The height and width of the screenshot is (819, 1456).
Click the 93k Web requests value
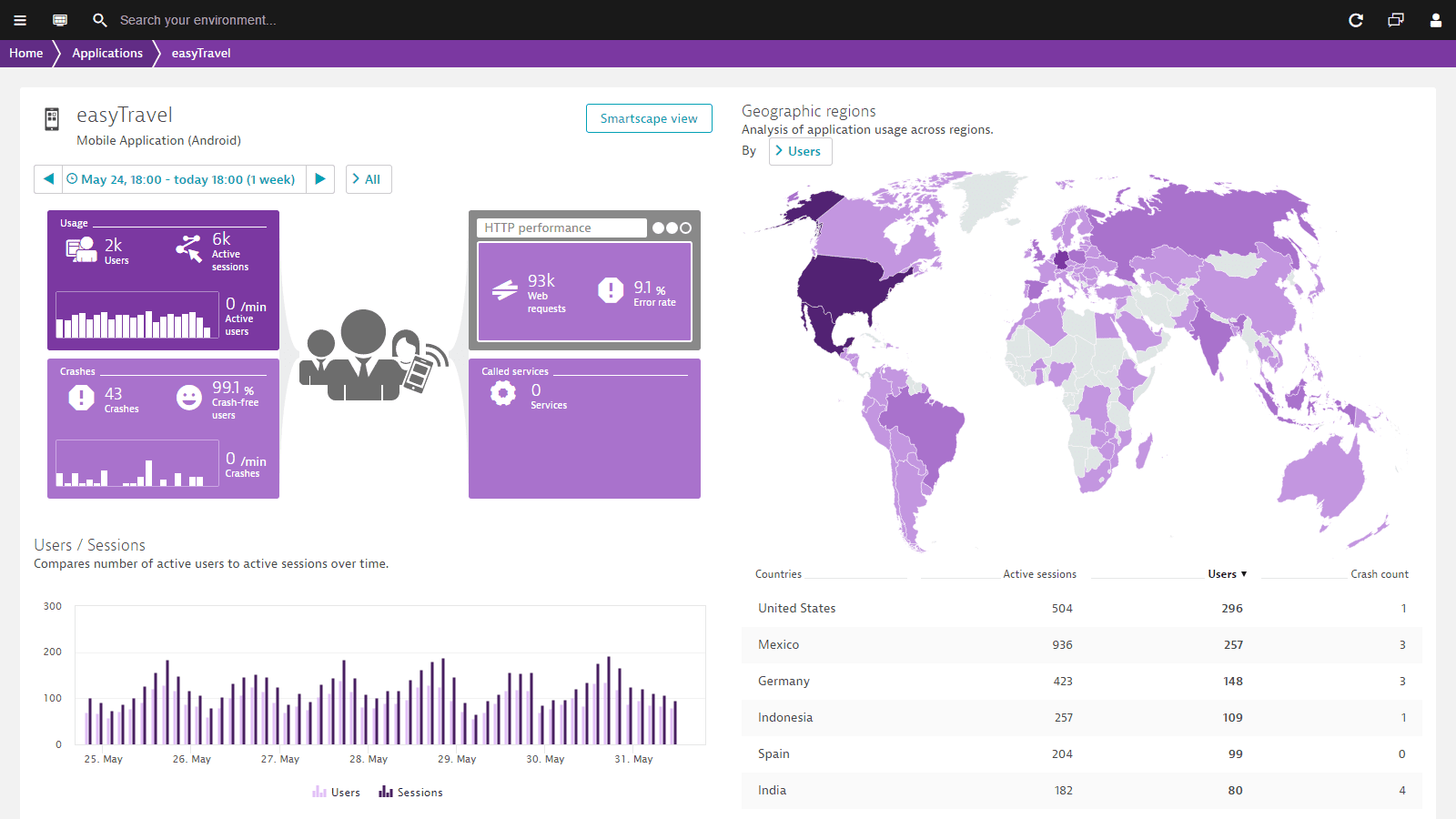point(541,280)
